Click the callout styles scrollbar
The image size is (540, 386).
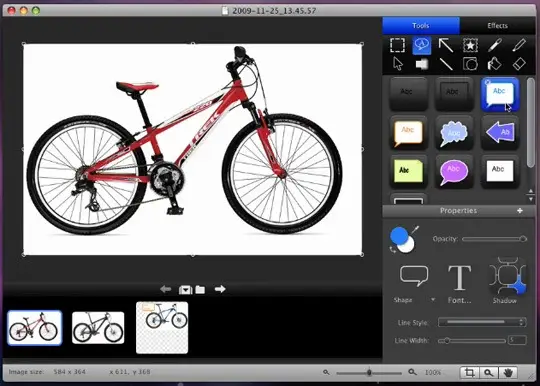pyautogui.click(x=531, y=122)
